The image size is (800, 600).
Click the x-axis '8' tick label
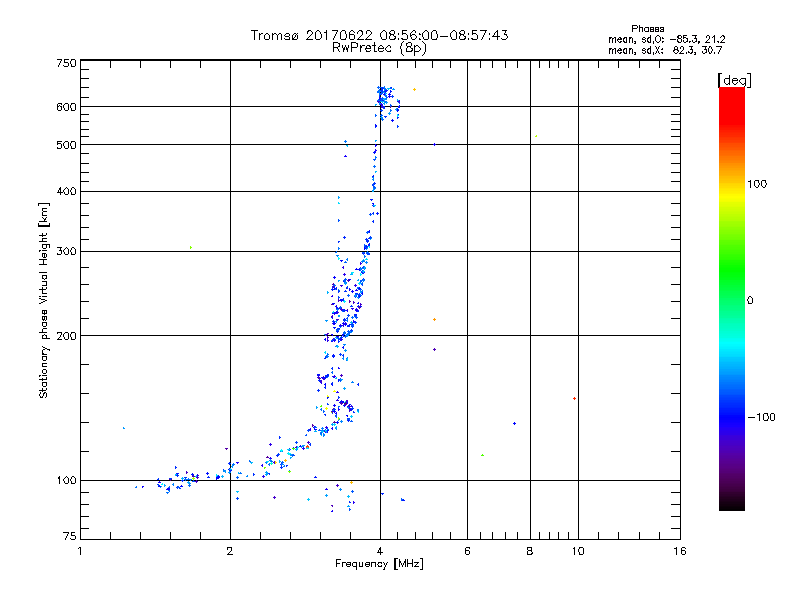click(x=530, y=551)
